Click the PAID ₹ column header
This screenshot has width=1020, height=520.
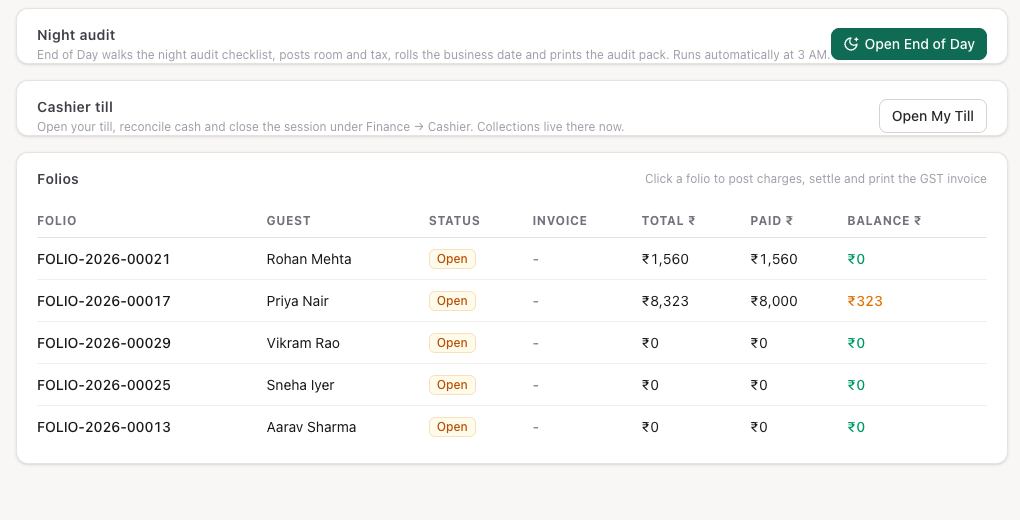772,221
